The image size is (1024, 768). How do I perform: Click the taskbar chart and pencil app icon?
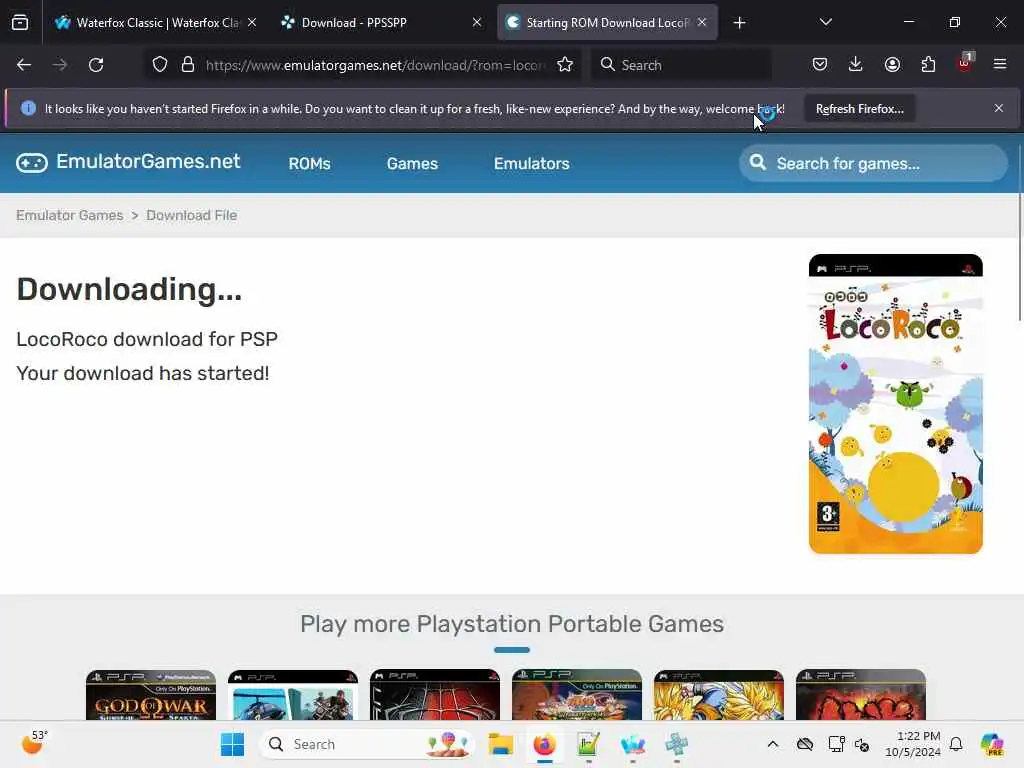[x=588, y=744]
